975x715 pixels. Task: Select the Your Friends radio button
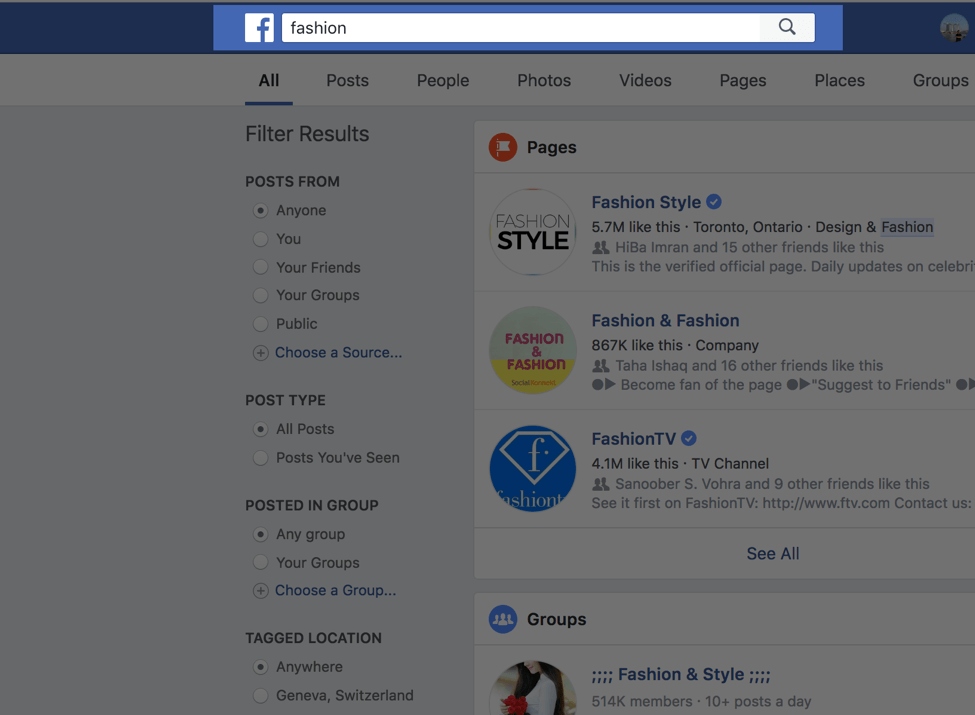tap(261, 267)
